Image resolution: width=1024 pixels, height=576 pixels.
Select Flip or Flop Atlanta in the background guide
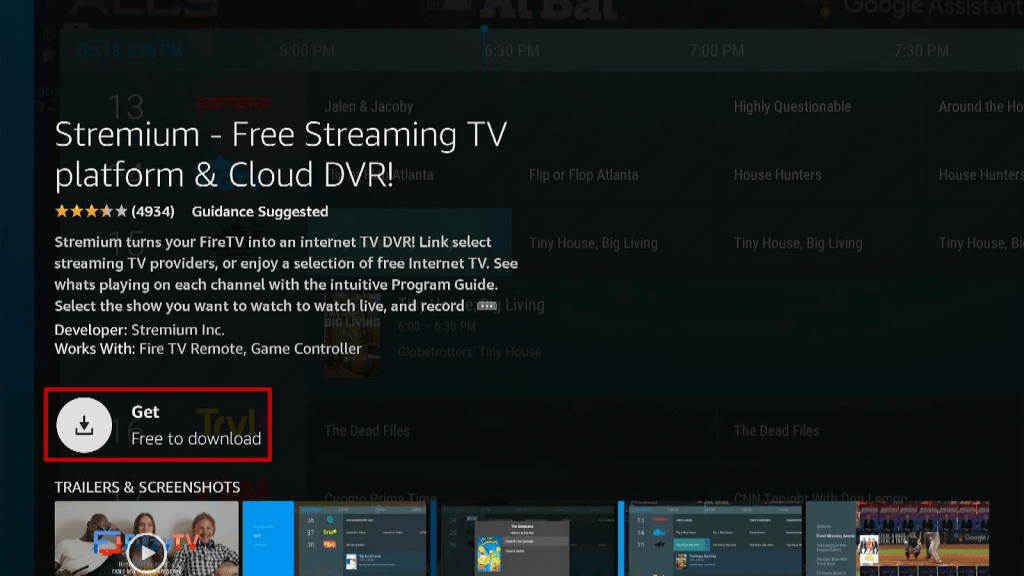coord(583,175)
